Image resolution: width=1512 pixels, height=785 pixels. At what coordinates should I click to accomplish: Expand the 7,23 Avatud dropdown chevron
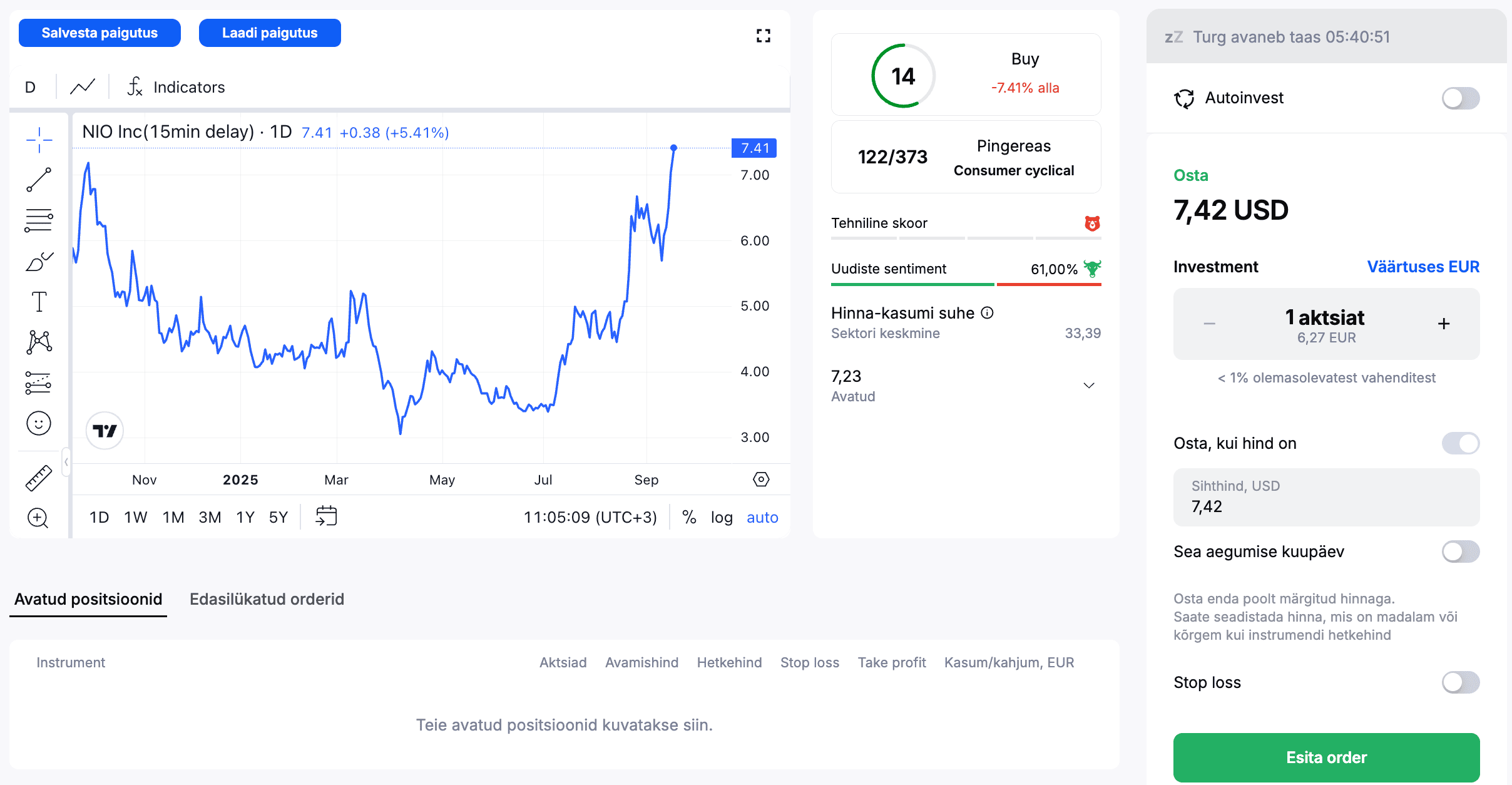tap(1089, 386)
